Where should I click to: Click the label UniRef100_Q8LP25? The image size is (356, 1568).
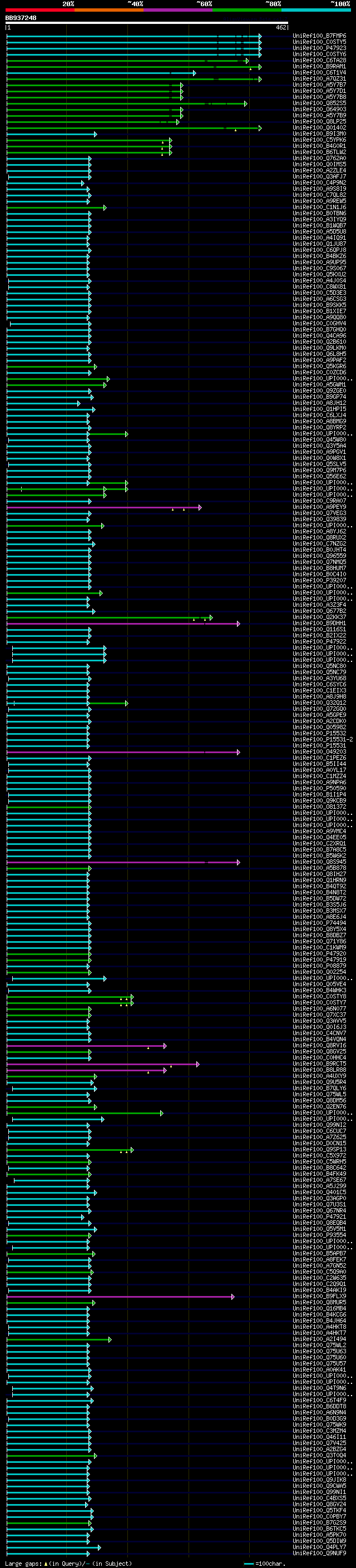(x=319, y=122)
